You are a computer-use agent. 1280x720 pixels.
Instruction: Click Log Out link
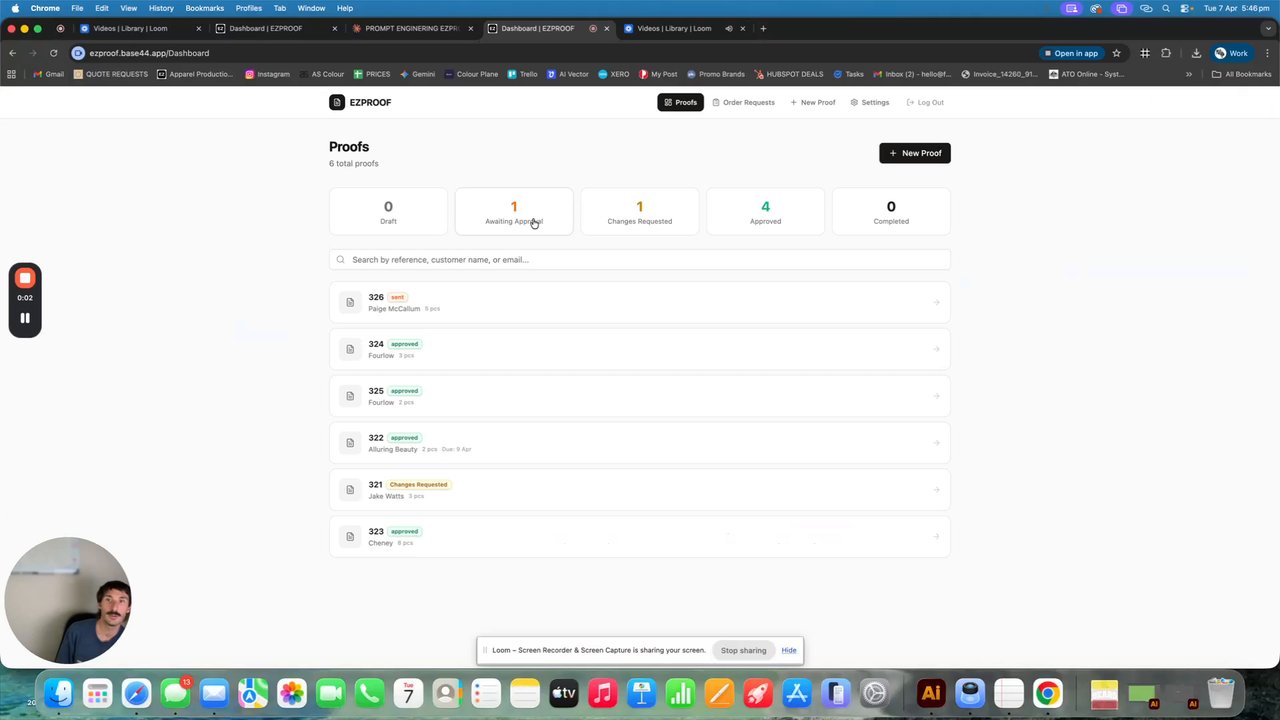pyautogui.click(x=925, y=102)
